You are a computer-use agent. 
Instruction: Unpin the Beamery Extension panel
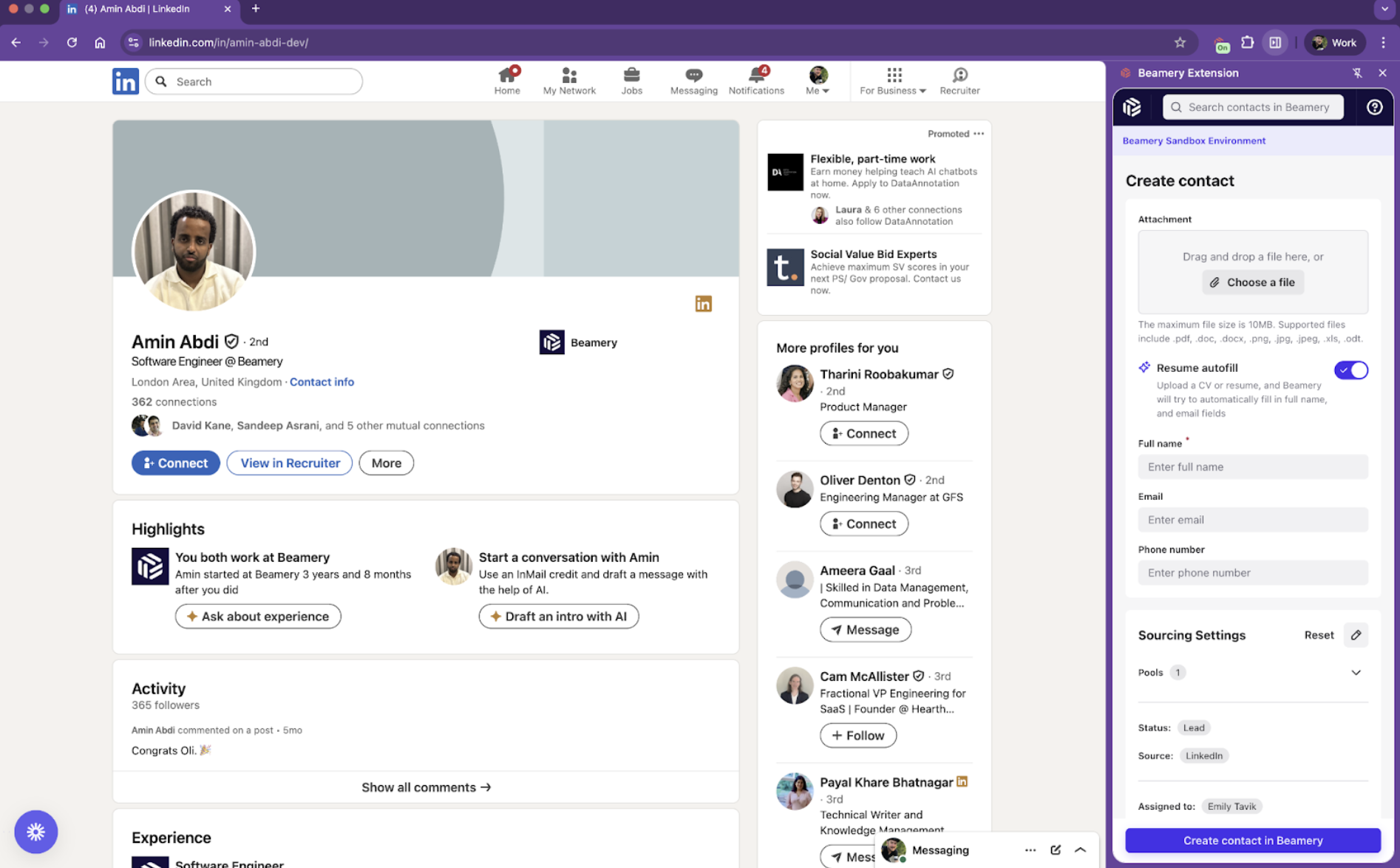[x=1357, y=72]
